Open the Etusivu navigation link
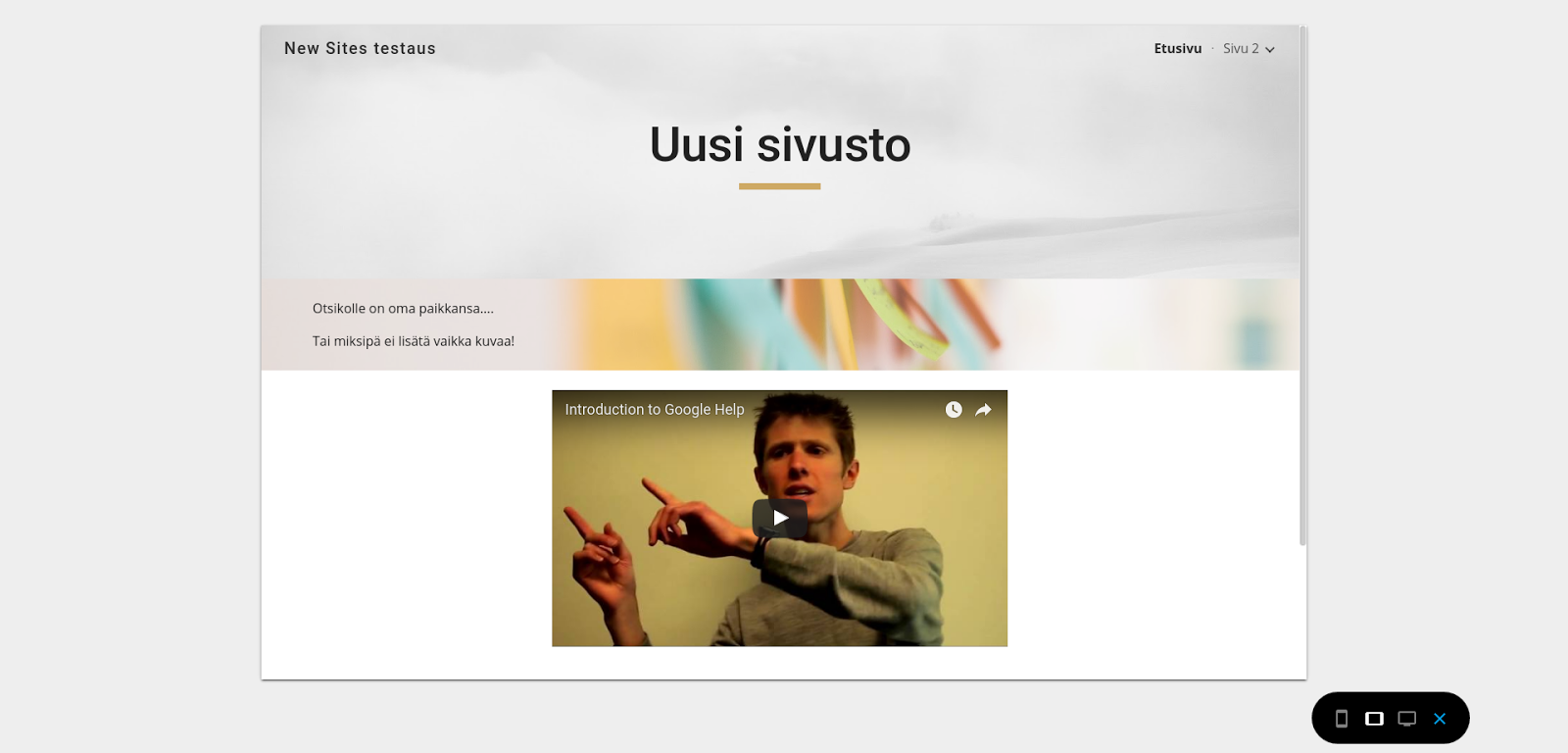 pyautogui.click(x=1178, y=48)
